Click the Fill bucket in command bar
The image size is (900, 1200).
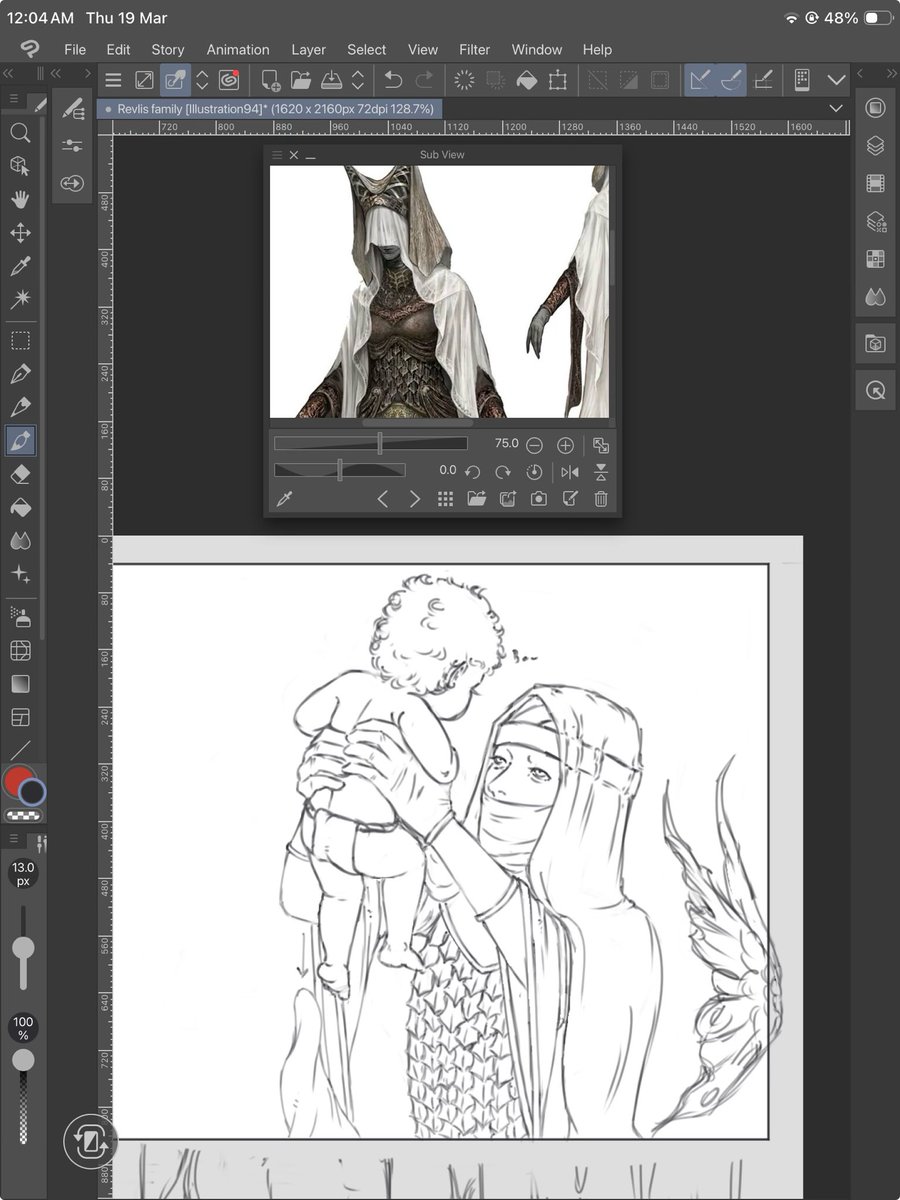click(526, 81)
